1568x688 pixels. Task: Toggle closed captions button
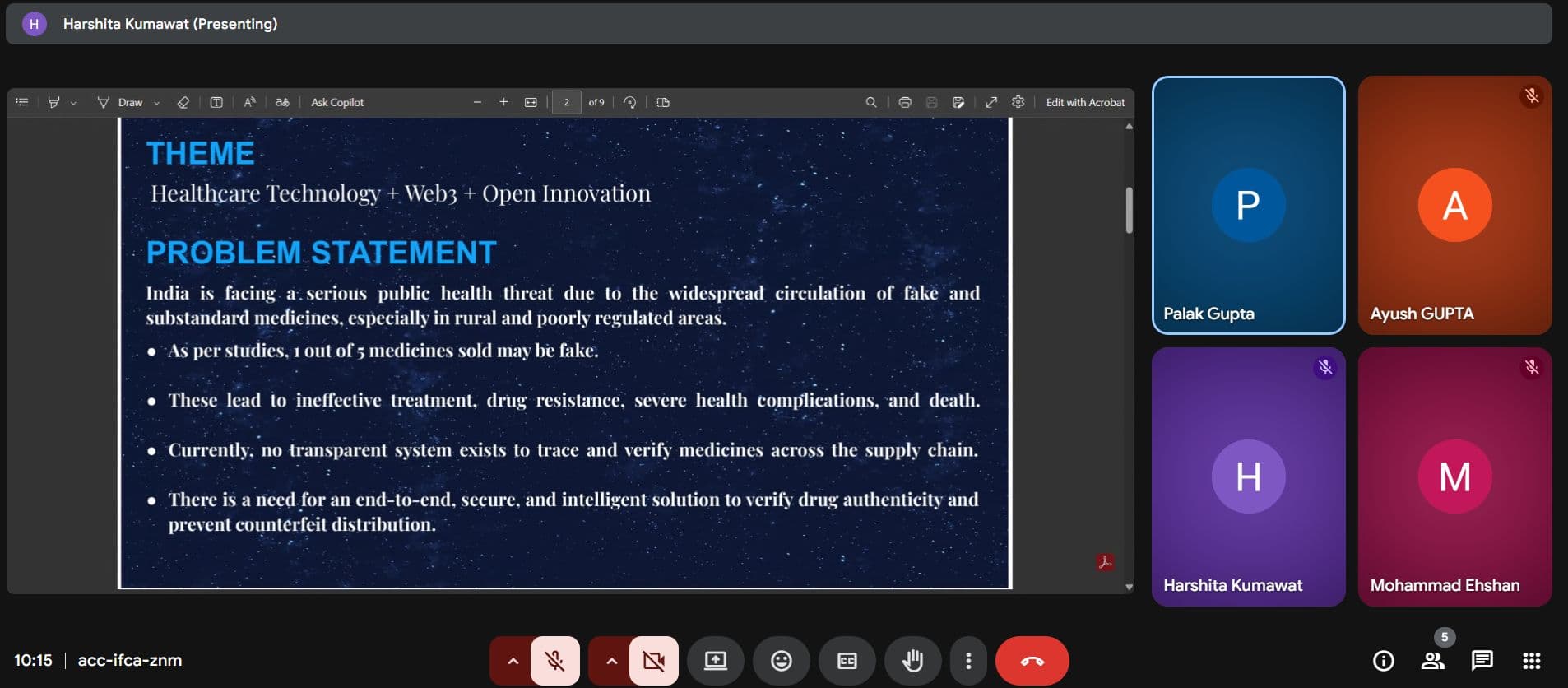pyautogui.click(x=847, y=661)
